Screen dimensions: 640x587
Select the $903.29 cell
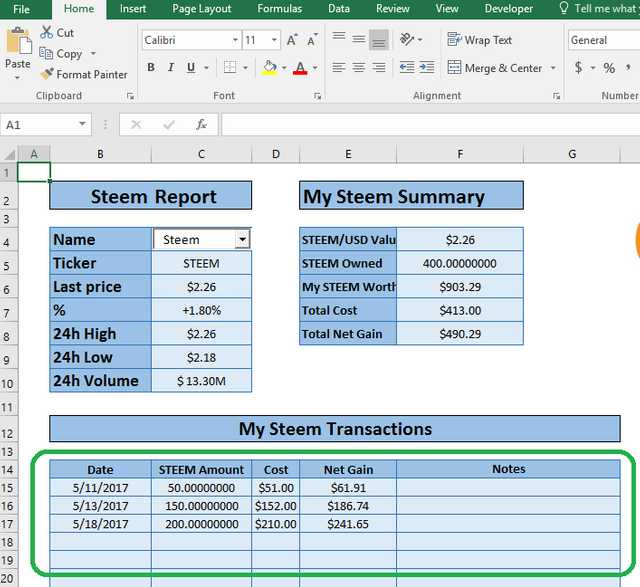[460, 287]
